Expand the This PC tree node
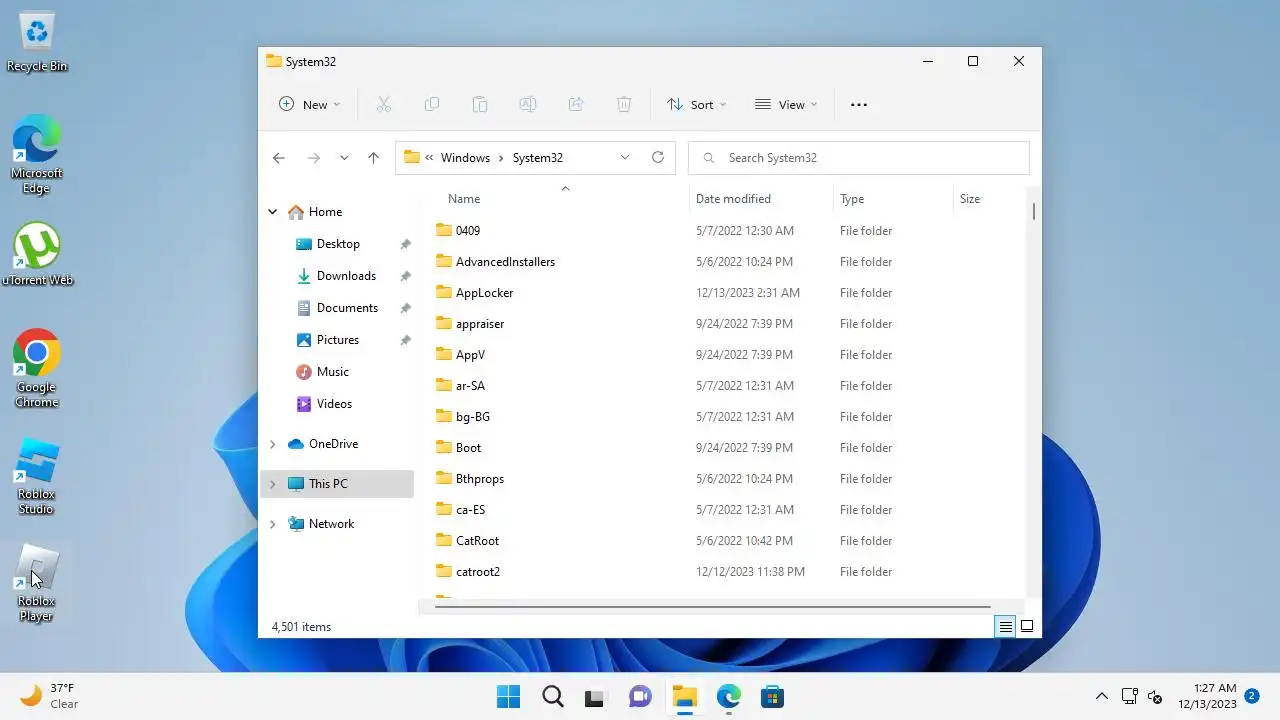Screen dimensions: 1280x720 [272, 484]
